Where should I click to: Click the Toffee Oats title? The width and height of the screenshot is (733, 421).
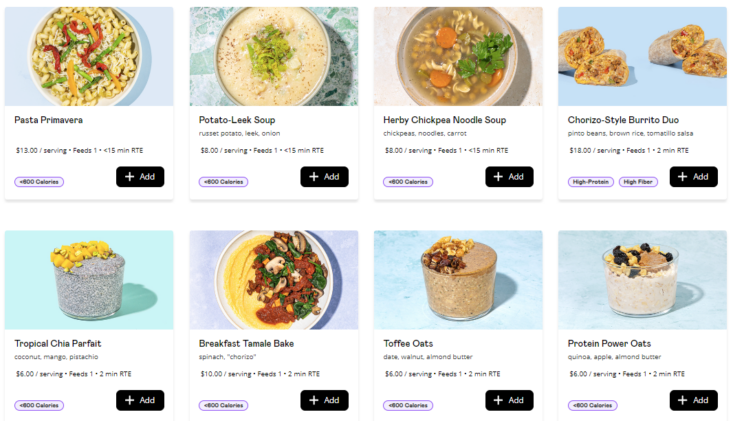[411, 343]
